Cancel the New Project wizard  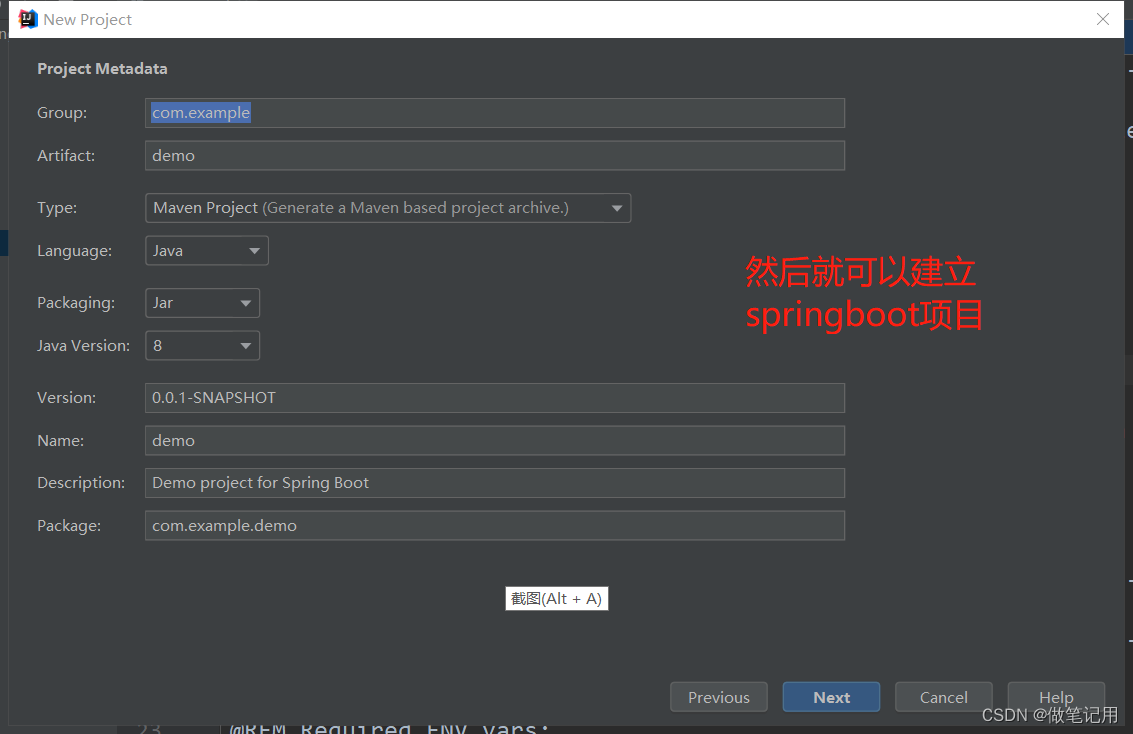[944, 697]
